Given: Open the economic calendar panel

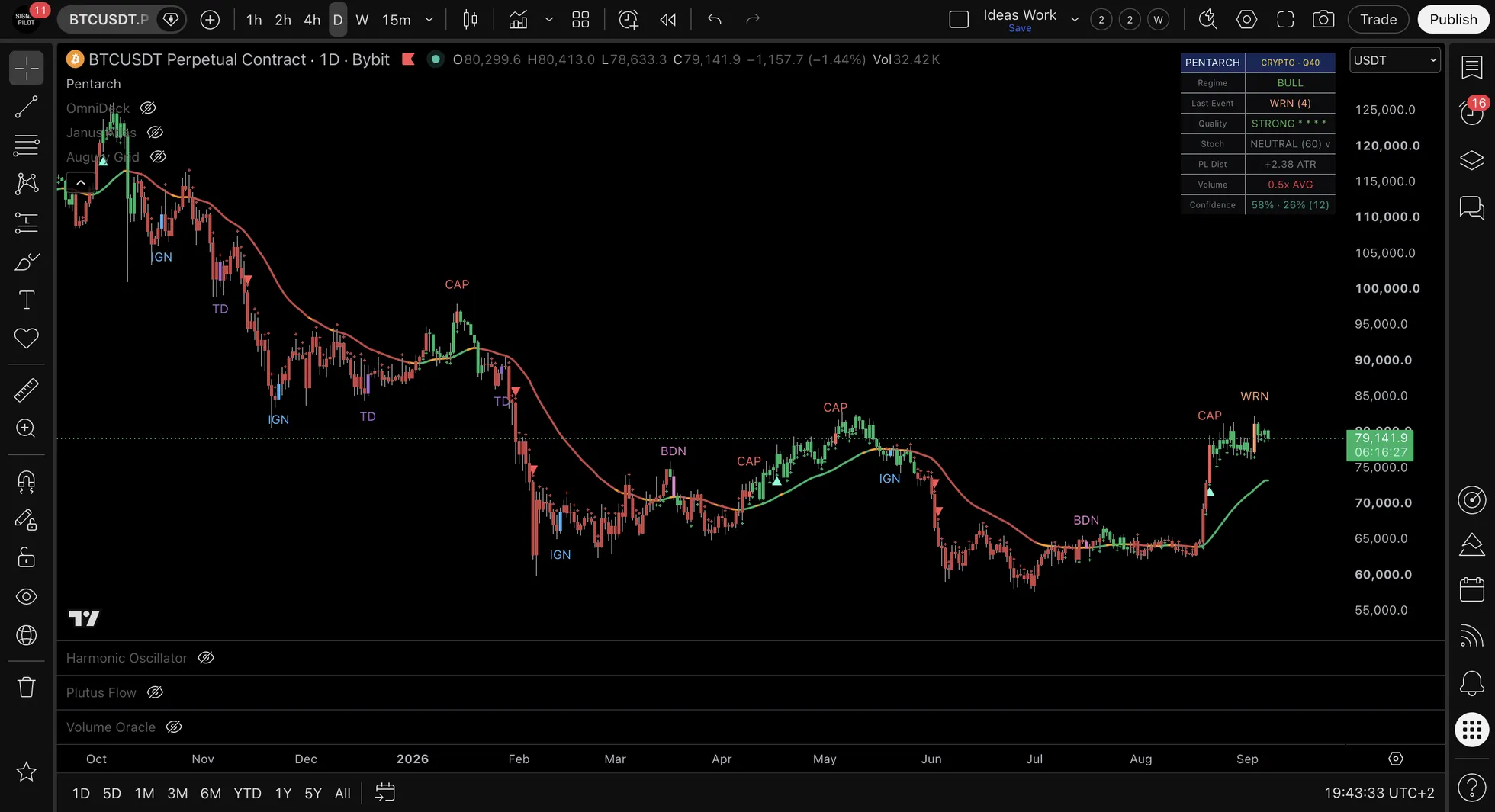Looking at the screenshot, I should (x=1471, y=589).
